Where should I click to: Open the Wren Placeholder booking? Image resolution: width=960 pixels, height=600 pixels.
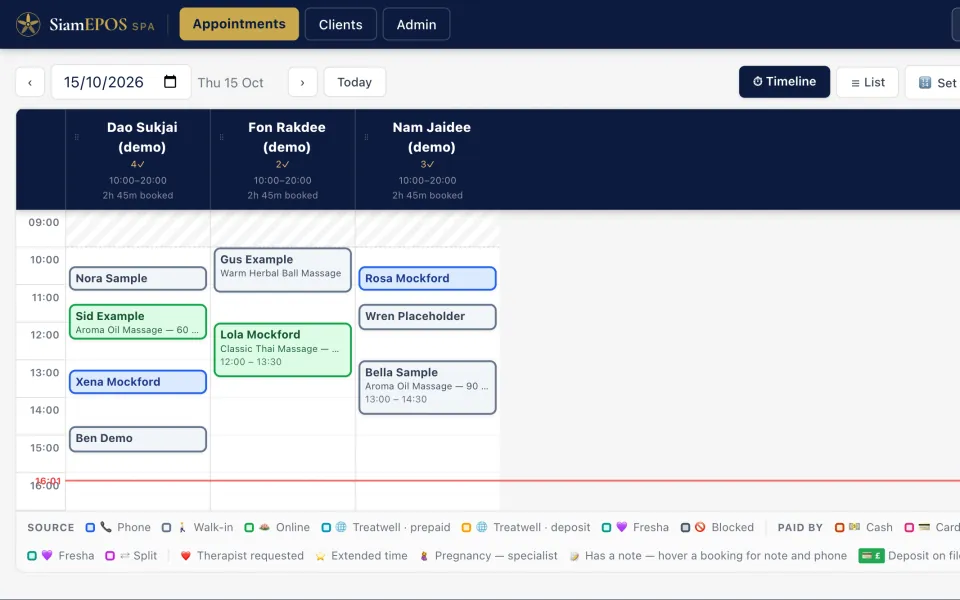427,317
